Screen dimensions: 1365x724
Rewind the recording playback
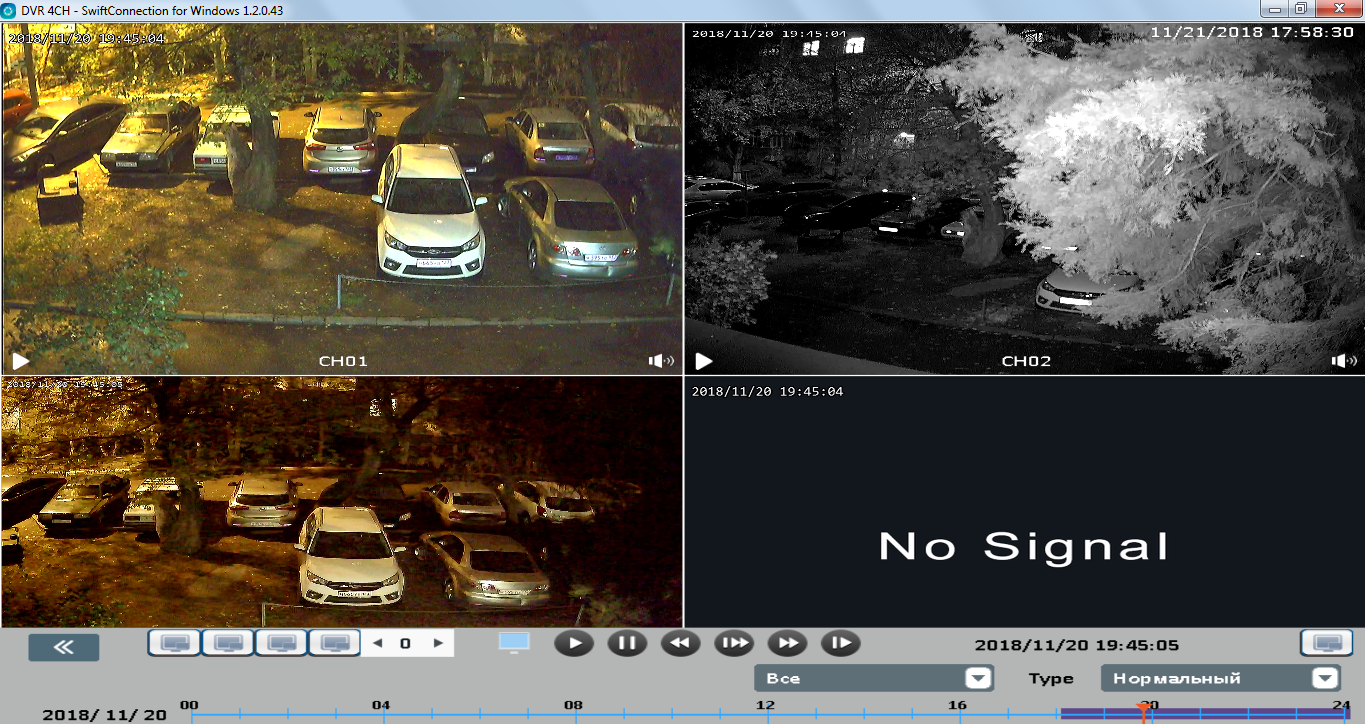[680, 643]
